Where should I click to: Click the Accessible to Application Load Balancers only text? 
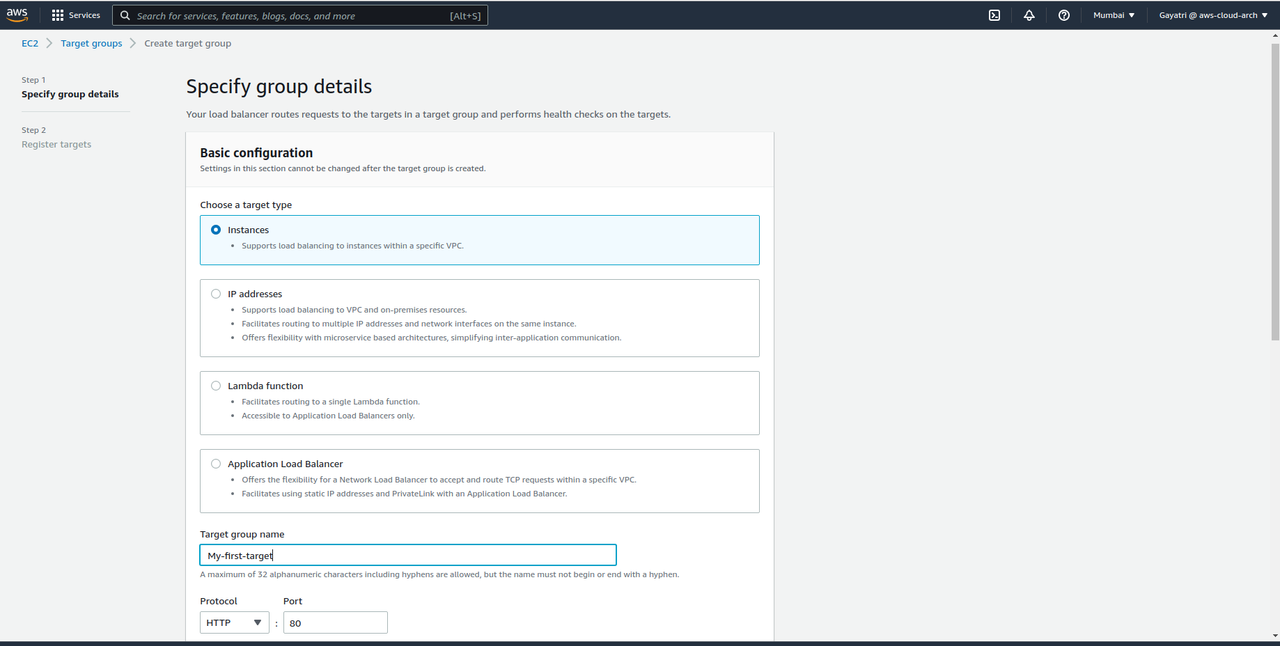328,416
